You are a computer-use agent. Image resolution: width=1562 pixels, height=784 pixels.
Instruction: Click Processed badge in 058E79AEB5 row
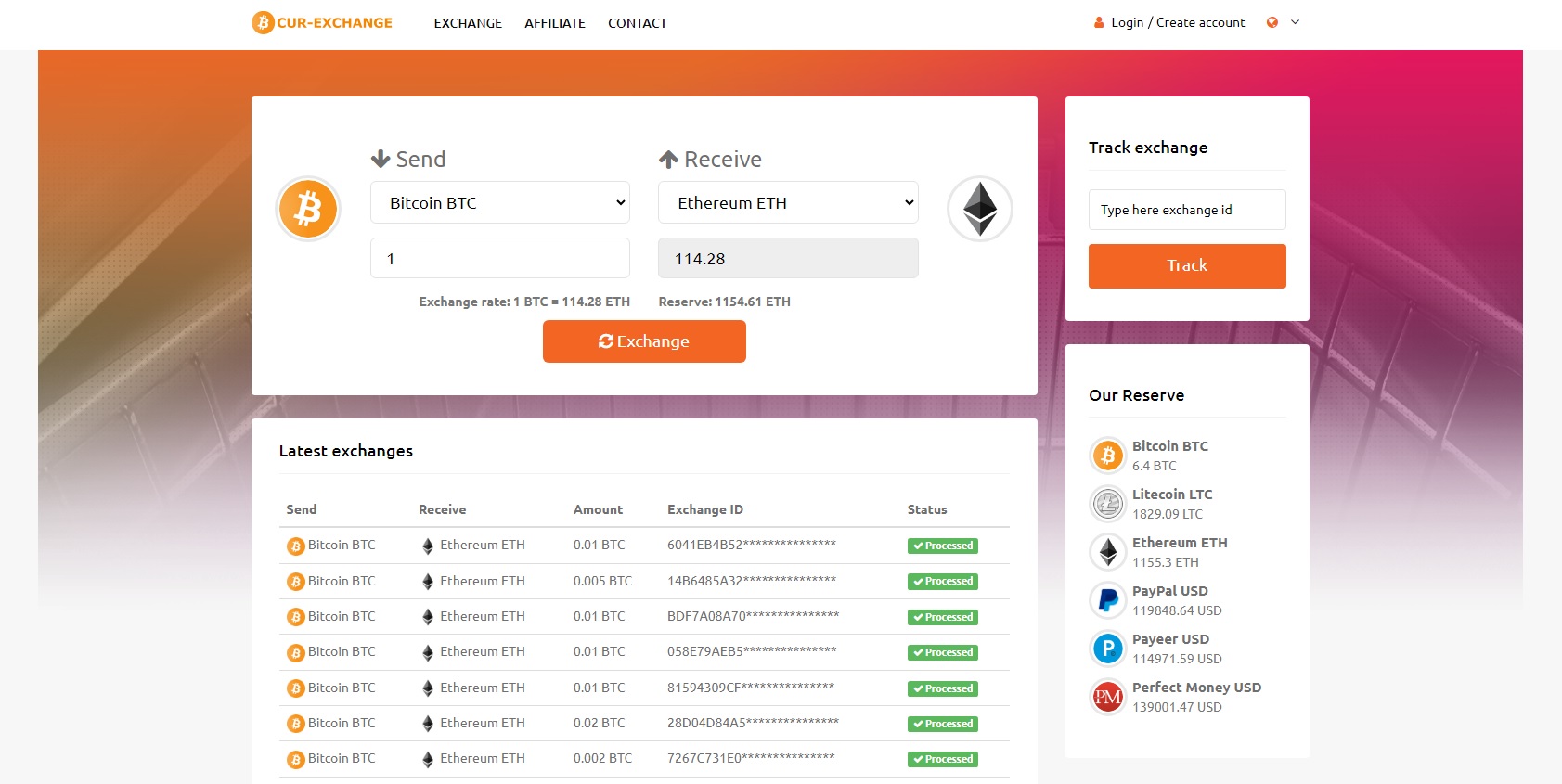click(943, 652)
